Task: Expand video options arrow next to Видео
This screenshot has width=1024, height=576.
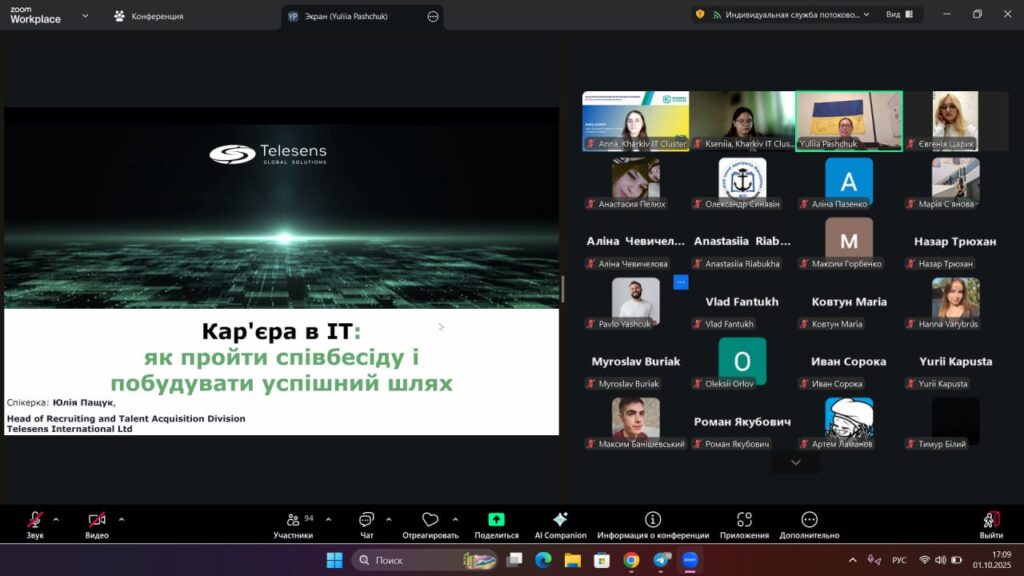Action: (x=121, y=519)
